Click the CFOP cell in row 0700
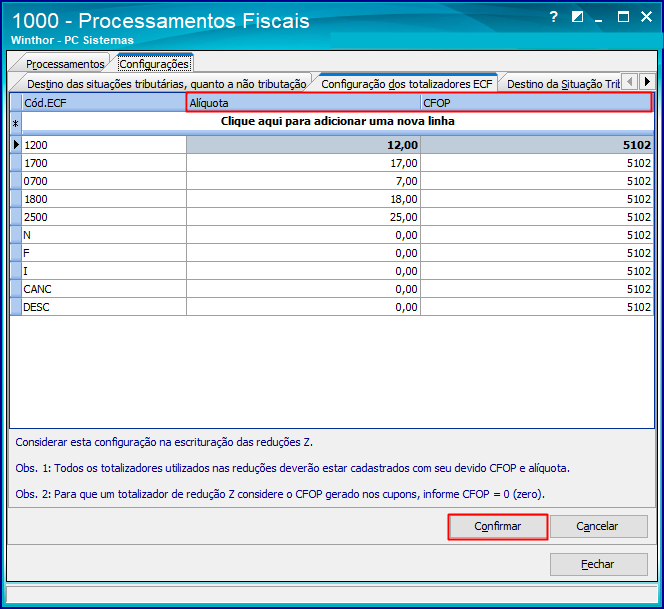664x609 pixels. click(537, 181)
